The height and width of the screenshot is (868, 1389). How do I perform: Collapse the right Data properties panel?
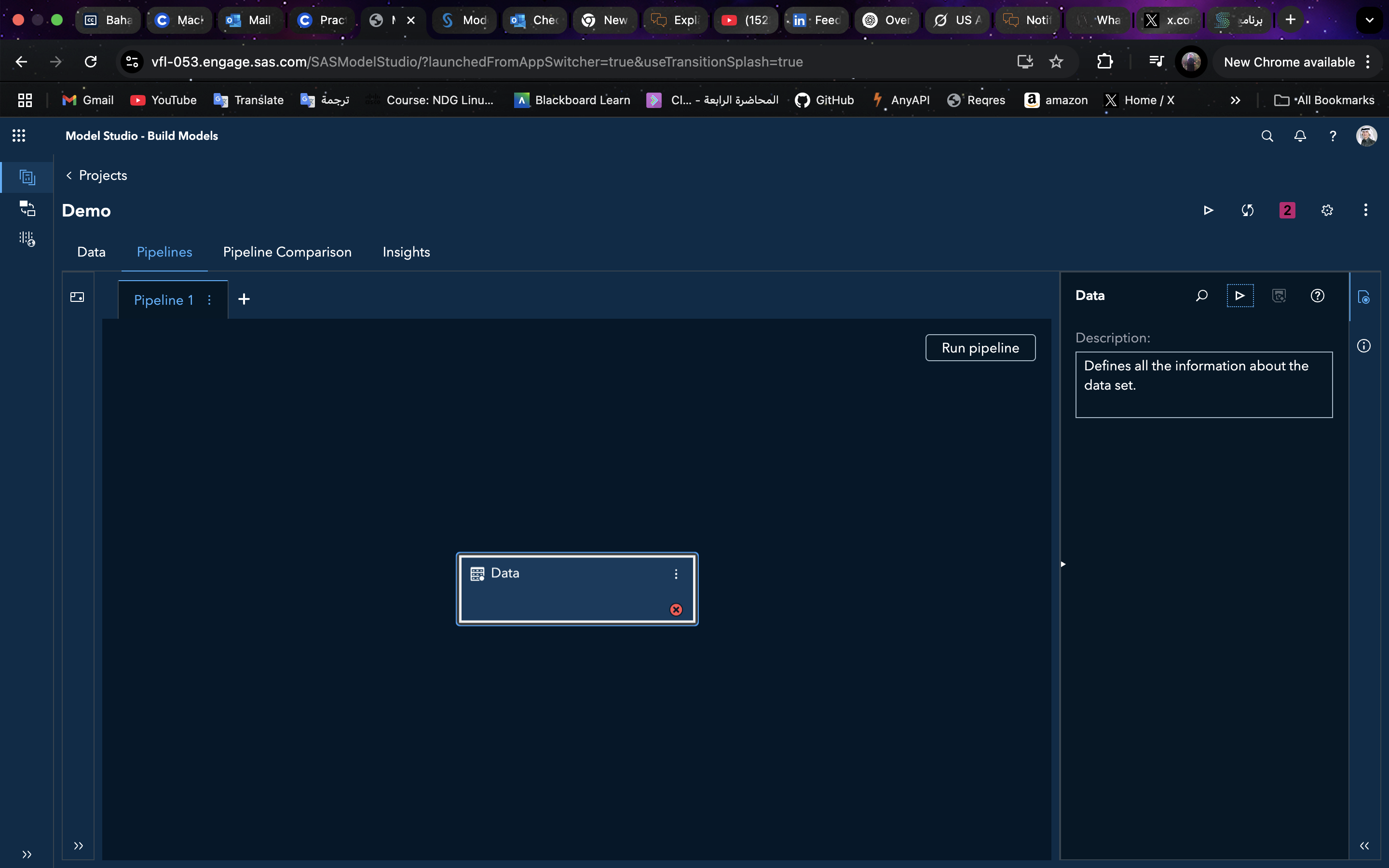tap(1364, 846)
